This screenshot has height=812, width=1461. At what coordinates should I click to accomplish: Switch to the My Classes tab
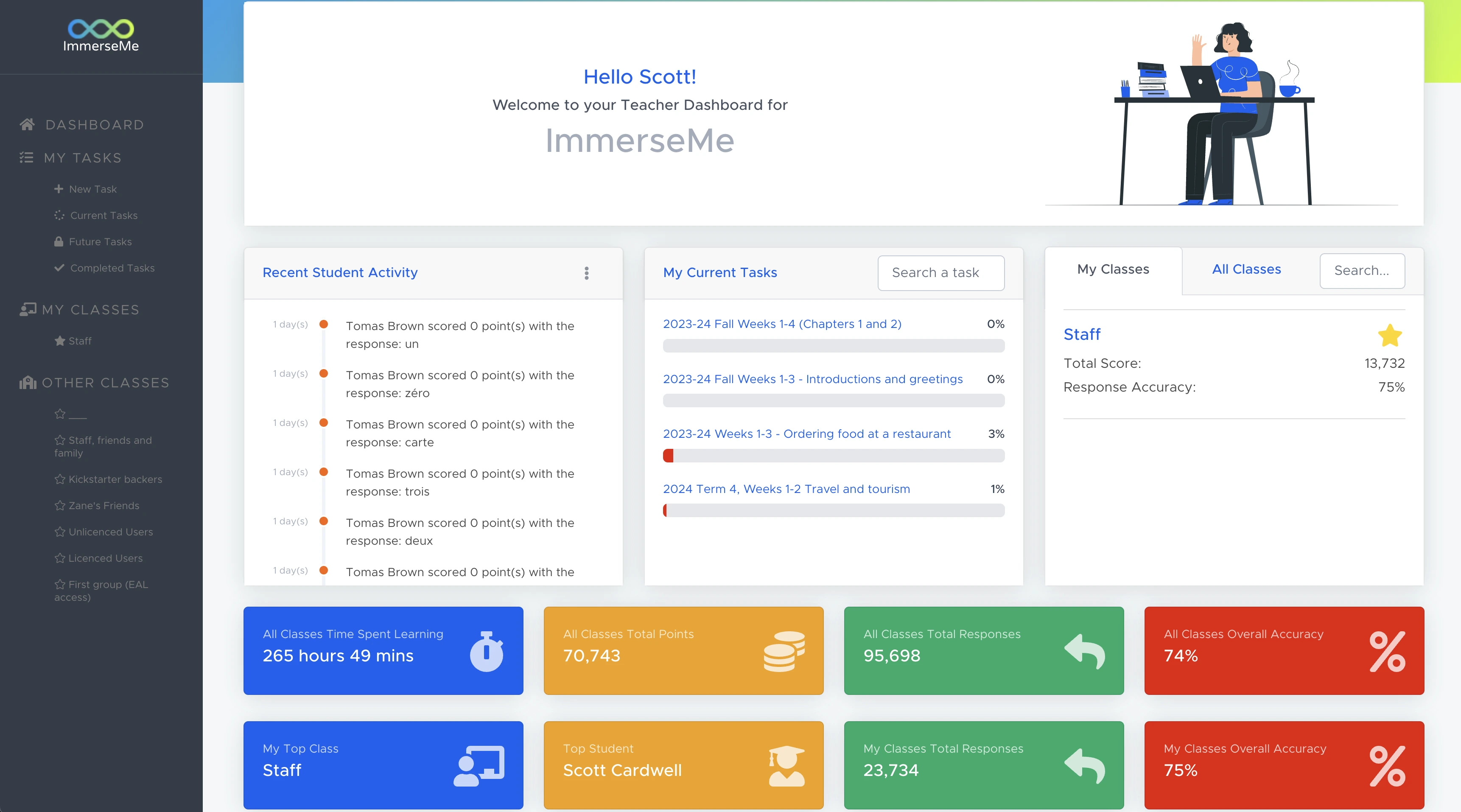pos(1113,269)
